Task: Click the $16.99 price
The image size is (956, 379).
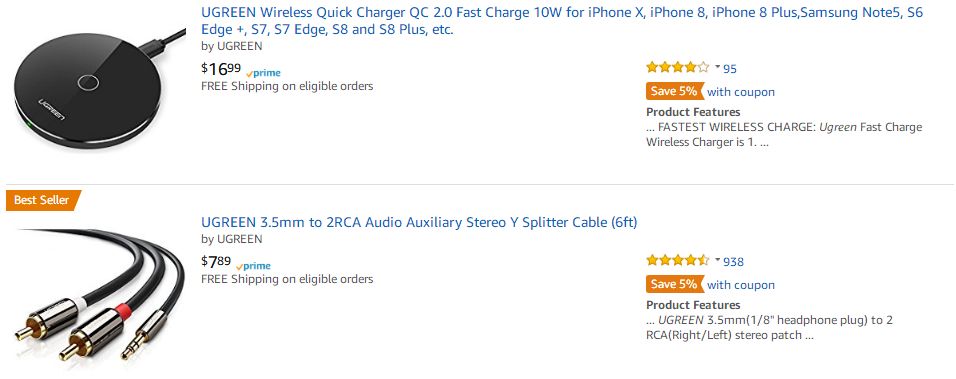Action: [x=221, y=69]
